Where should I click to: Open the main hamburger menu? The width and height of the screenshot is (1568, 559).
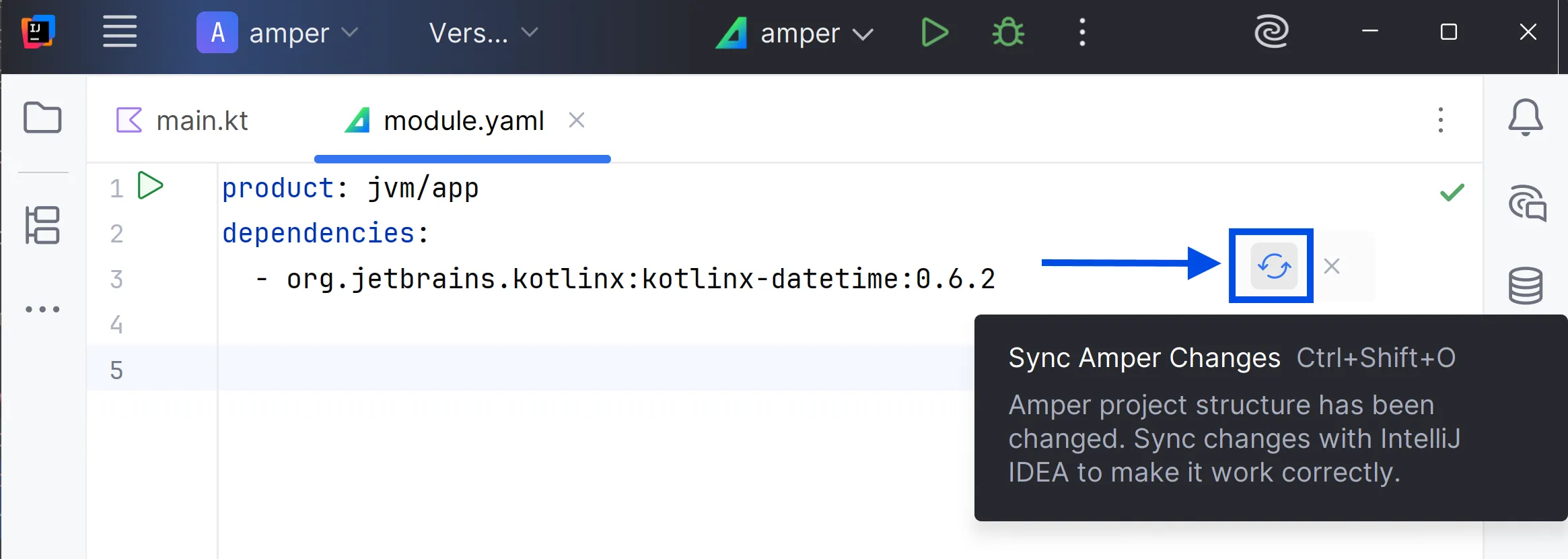120,32
